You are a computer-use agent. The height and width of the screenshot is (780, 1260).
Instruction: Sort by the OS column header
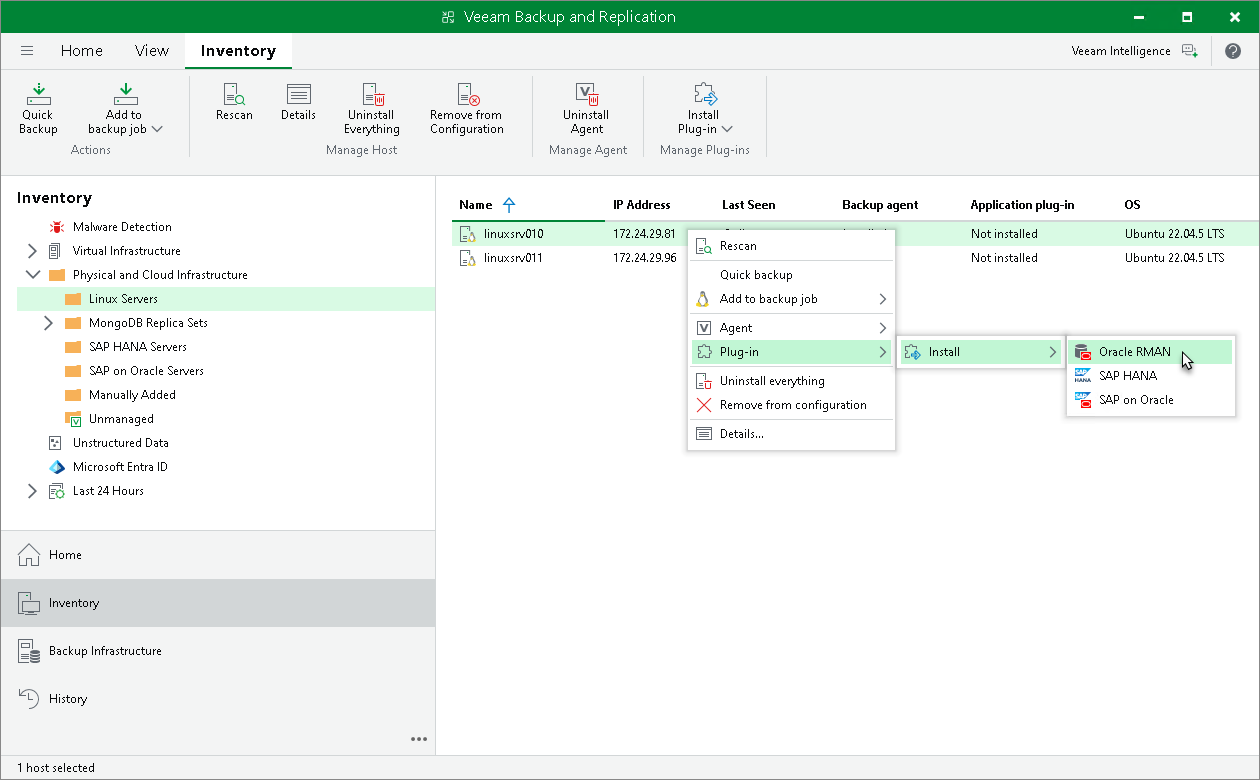point(1132,205)
